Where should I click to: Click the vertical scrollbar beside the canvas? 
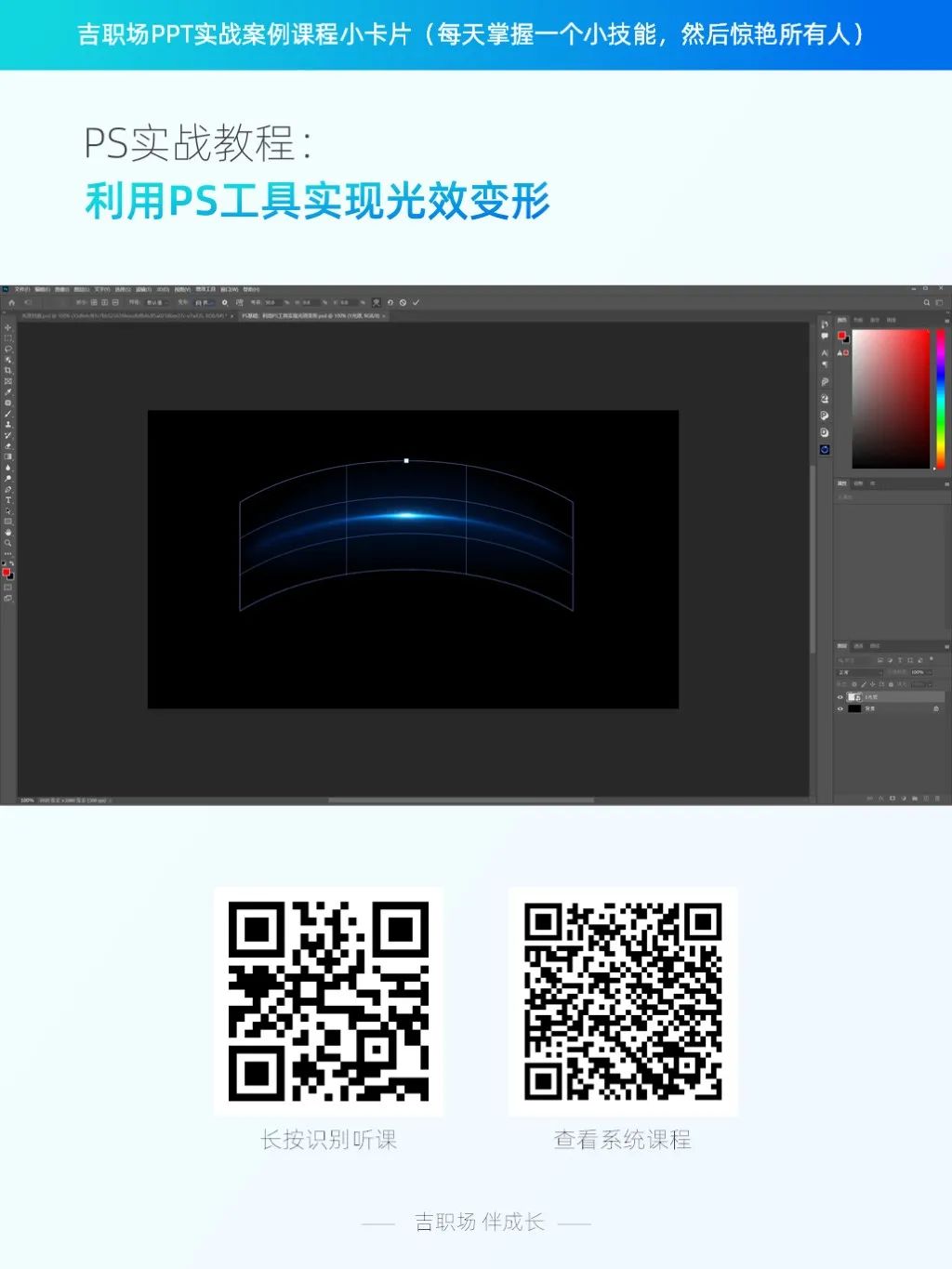(813, 558)
